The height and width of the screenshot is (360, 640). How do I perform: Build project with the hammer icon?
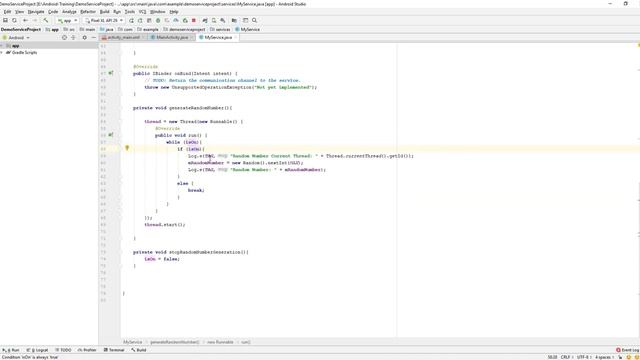coord(46,20)
